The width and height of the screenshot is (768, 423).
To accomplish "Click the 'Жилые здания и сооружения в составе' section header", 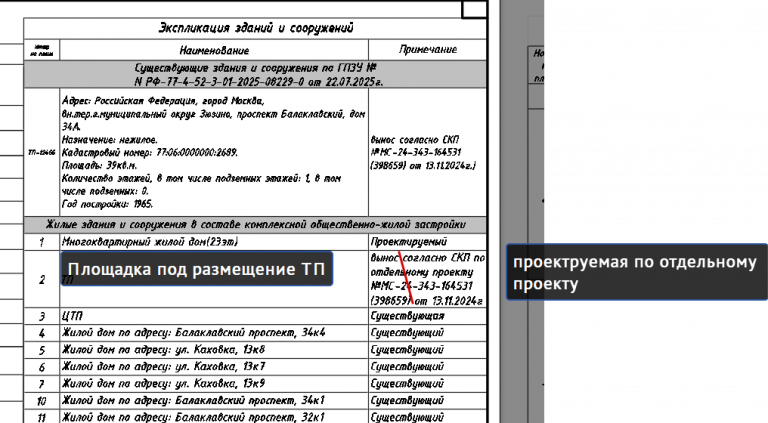I will point(256,225).
